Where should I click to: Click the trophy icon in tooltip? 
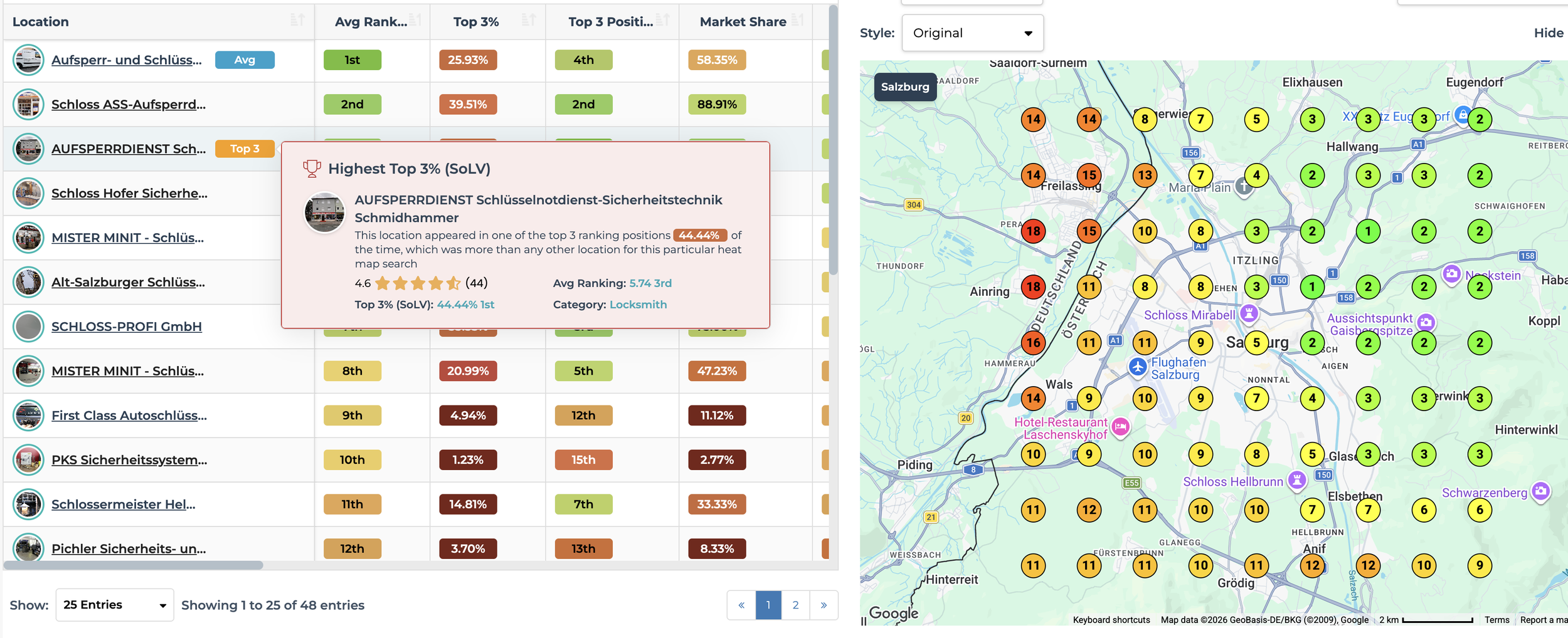(312, 169)
